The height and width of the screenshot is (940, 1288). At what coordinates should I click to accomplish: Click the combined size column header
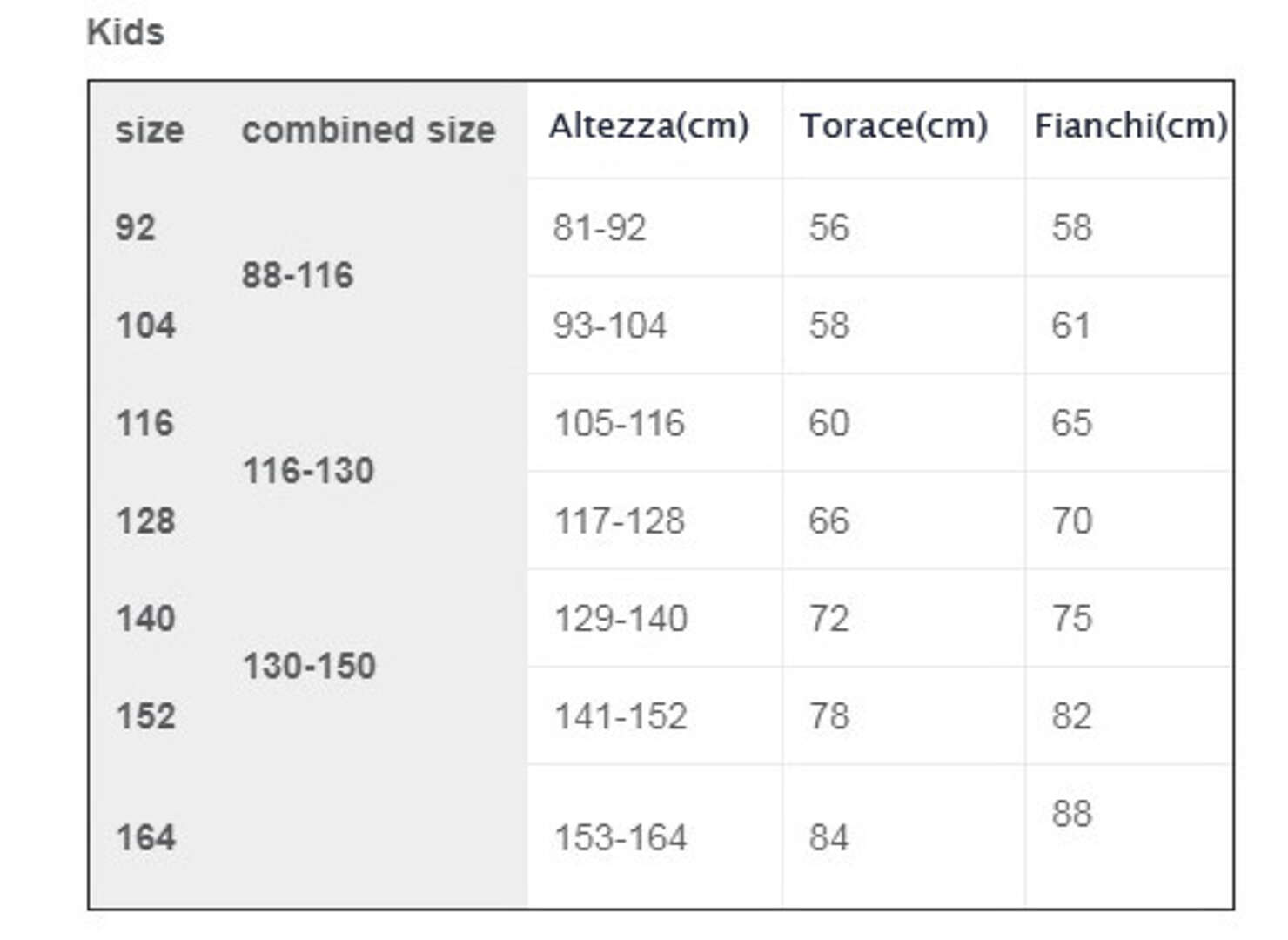point(368,130)
